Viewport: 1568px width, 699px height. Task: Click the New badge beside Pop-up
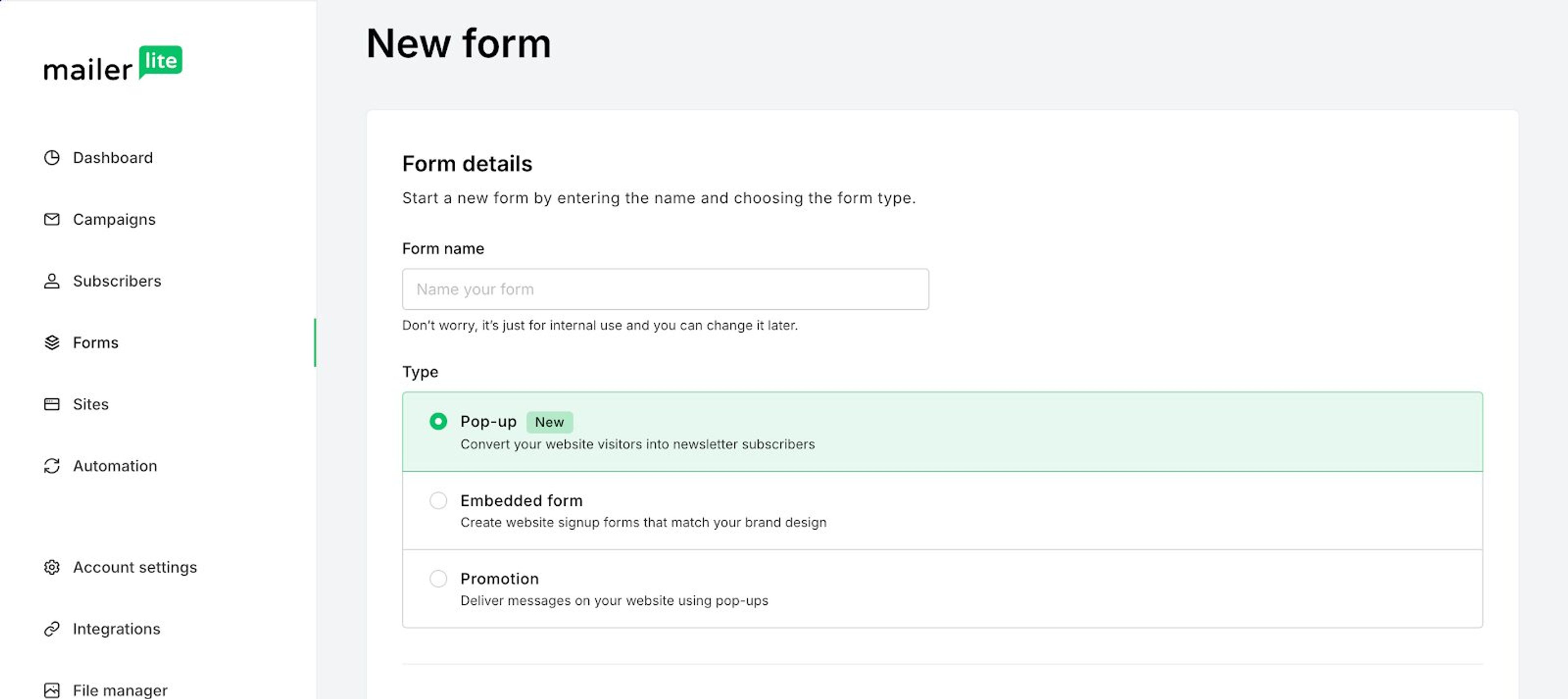click(549, 422)
